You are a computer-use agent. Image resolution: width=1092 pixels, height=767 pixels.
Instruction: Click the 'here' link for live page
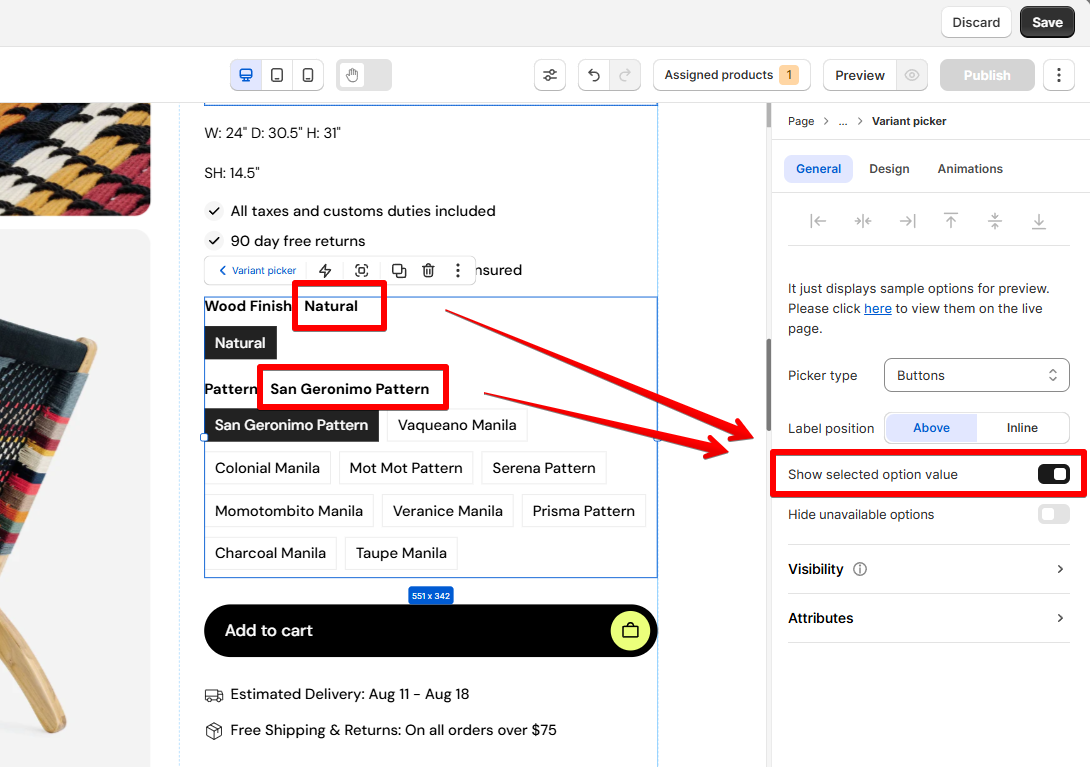tap(878, 309)
